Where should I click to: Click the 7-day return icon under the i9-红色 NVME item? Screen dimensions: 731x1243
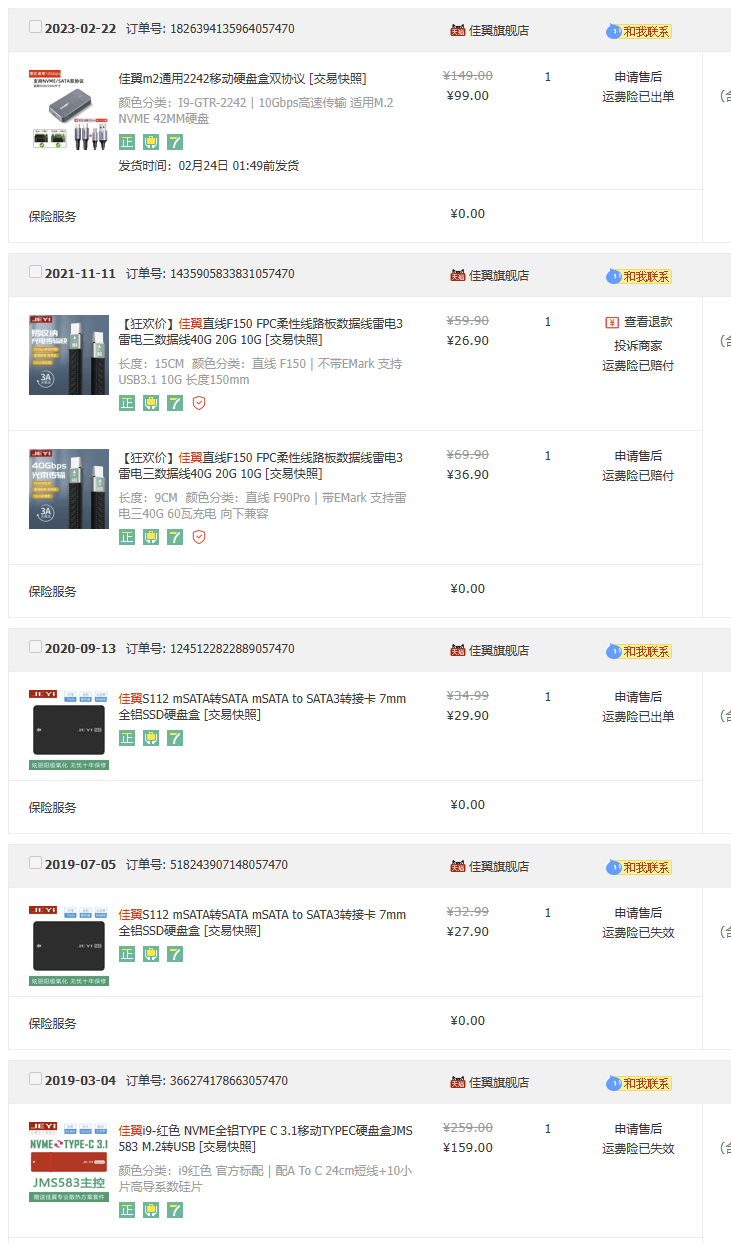point(175,1210)
